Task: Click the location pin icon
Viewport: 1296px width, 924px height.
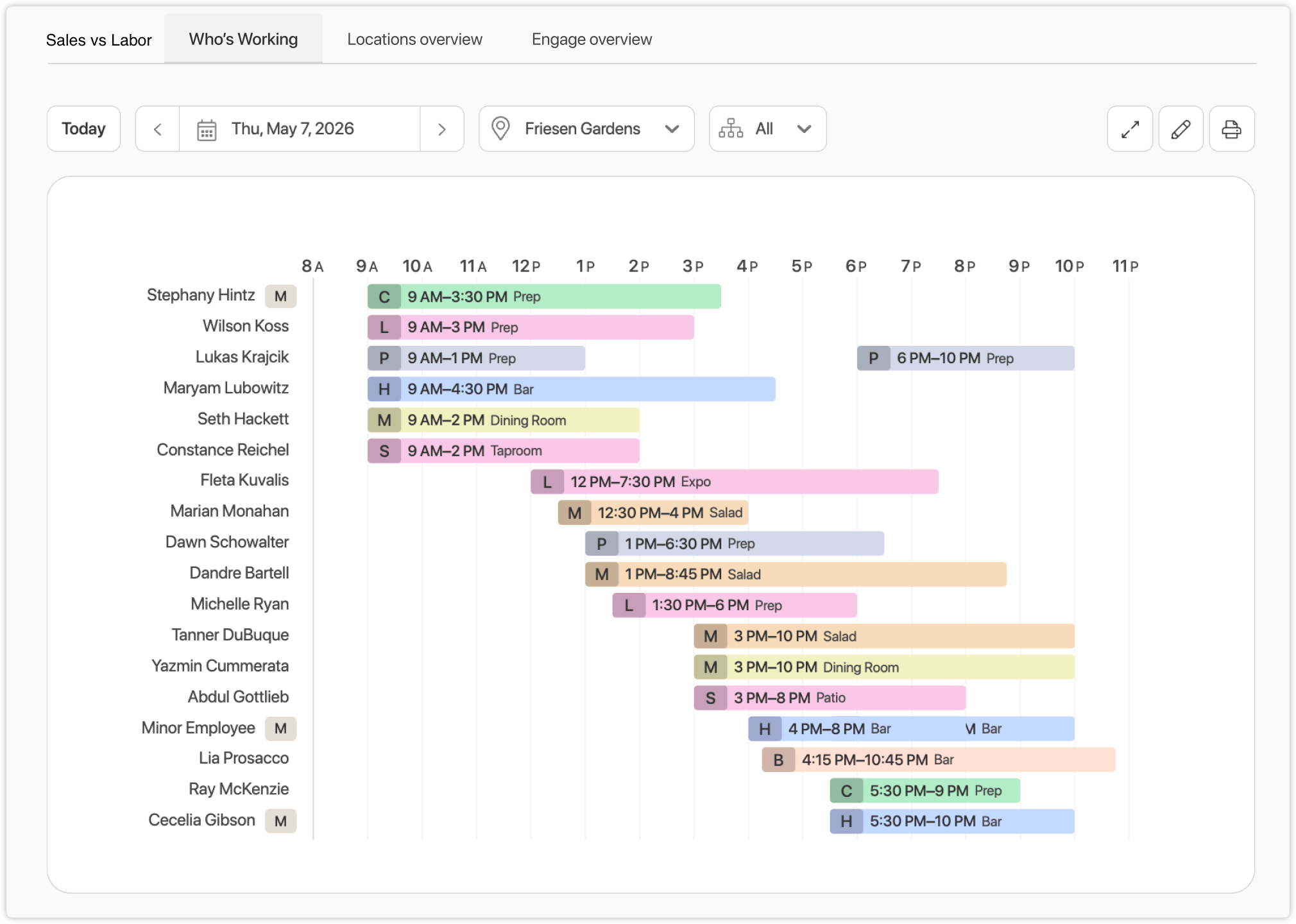Action: pos(500,129)
